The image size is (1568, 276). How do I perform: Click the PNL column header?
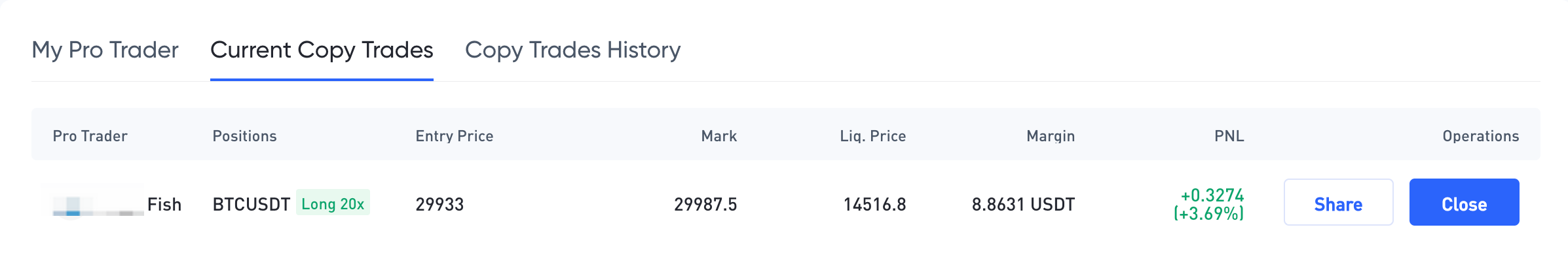pos(1229,136)
